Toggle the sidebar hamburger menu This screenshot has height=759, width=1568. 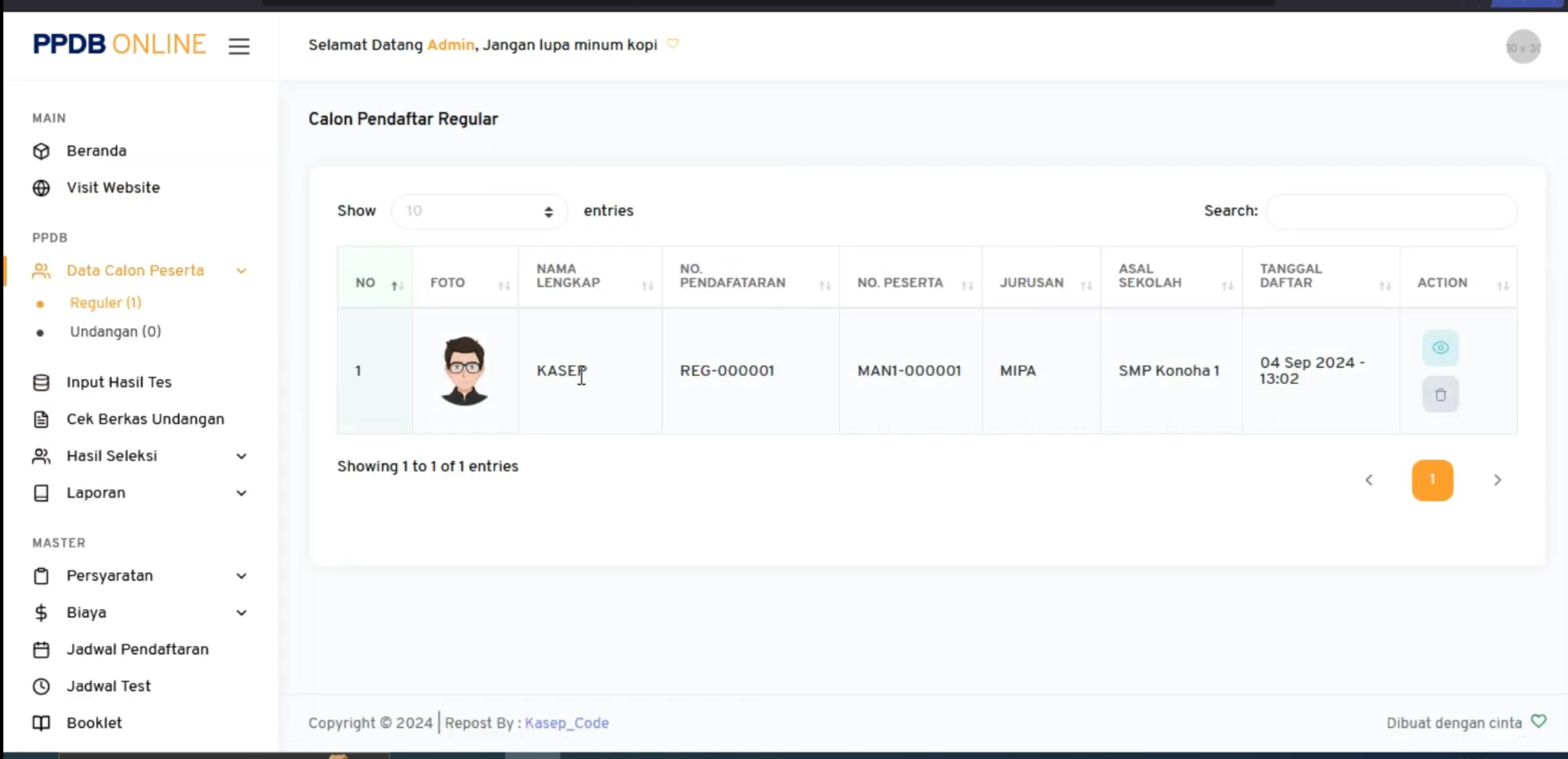point(239,46)
